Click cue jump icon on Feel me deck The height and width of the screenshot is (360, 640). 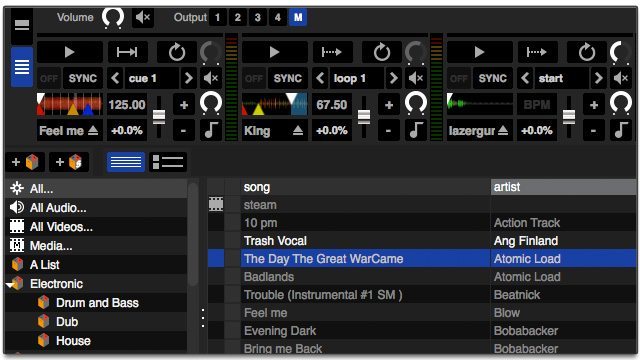[x=127, y=52]
